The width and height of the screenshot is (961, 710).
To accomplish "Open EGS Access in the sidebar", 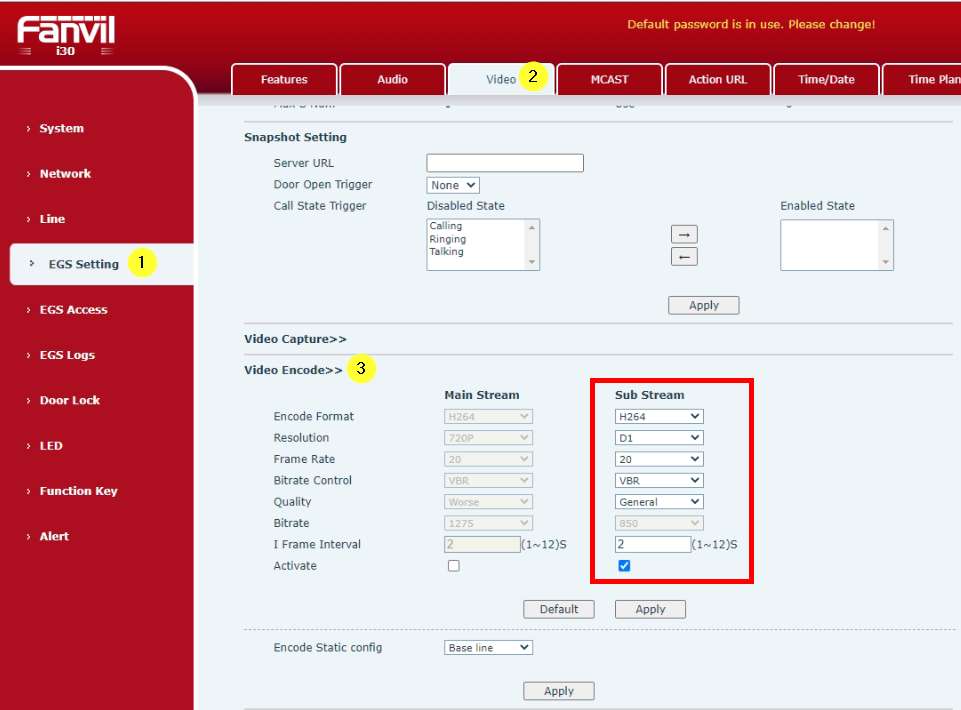I will [73, 310].
